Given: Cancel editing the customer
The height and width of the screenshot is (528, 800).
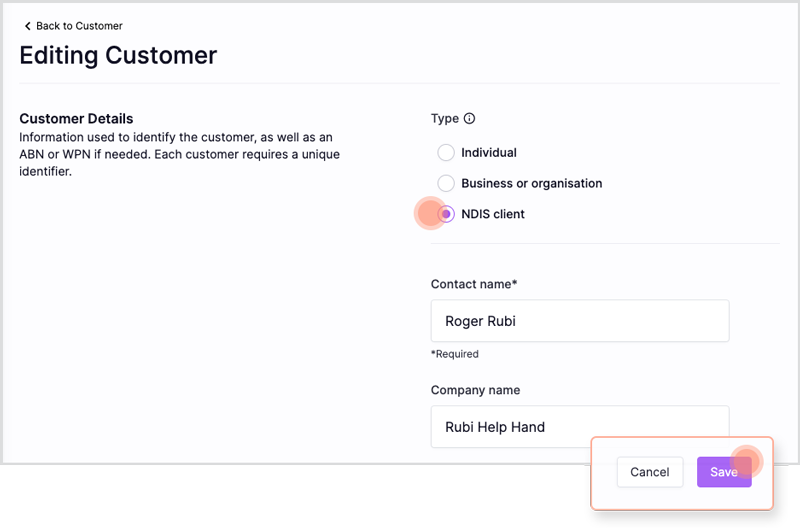Looking at the screenshot, I should pos(649,472).
